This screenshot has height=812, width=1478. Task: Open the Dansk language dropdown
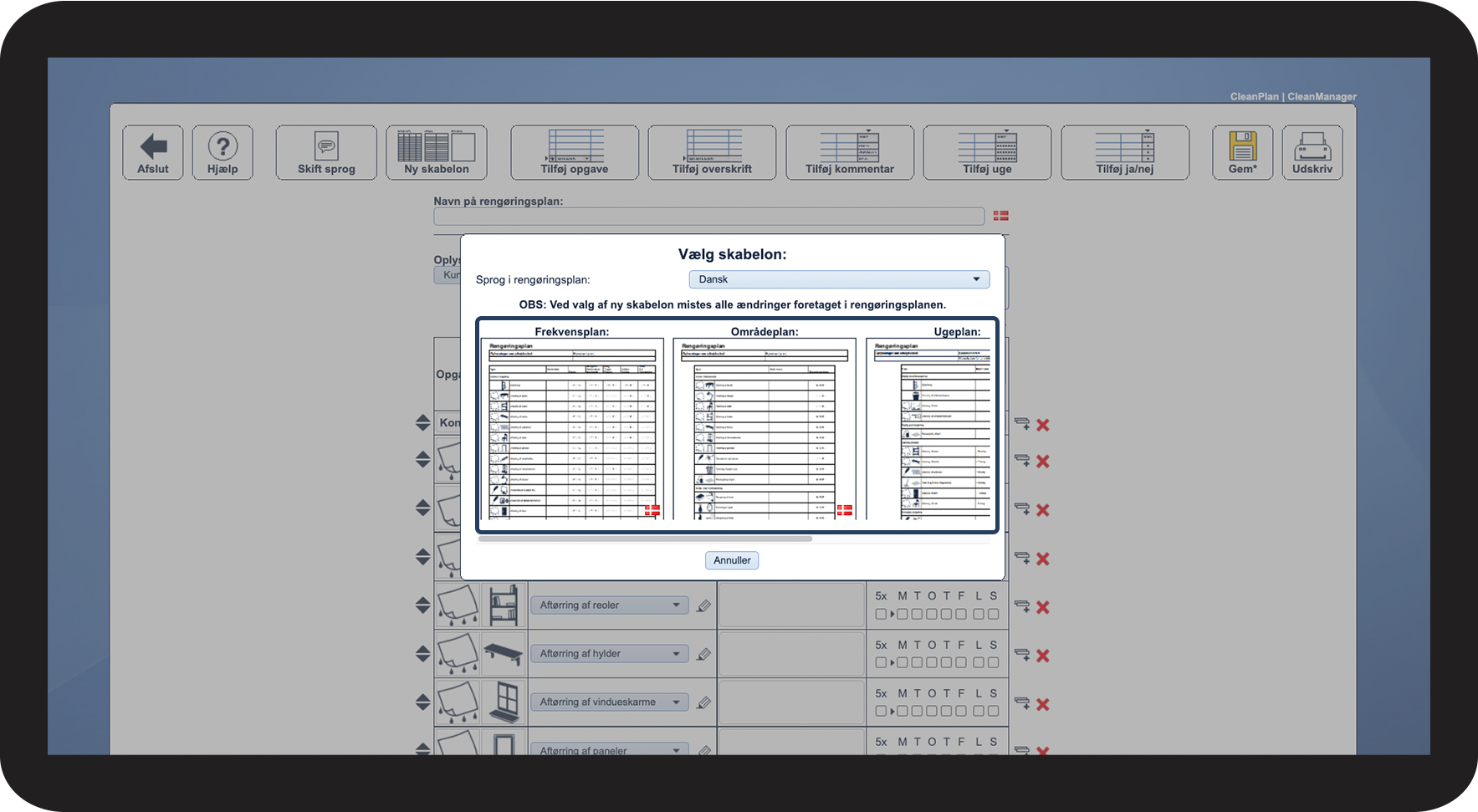839,279
